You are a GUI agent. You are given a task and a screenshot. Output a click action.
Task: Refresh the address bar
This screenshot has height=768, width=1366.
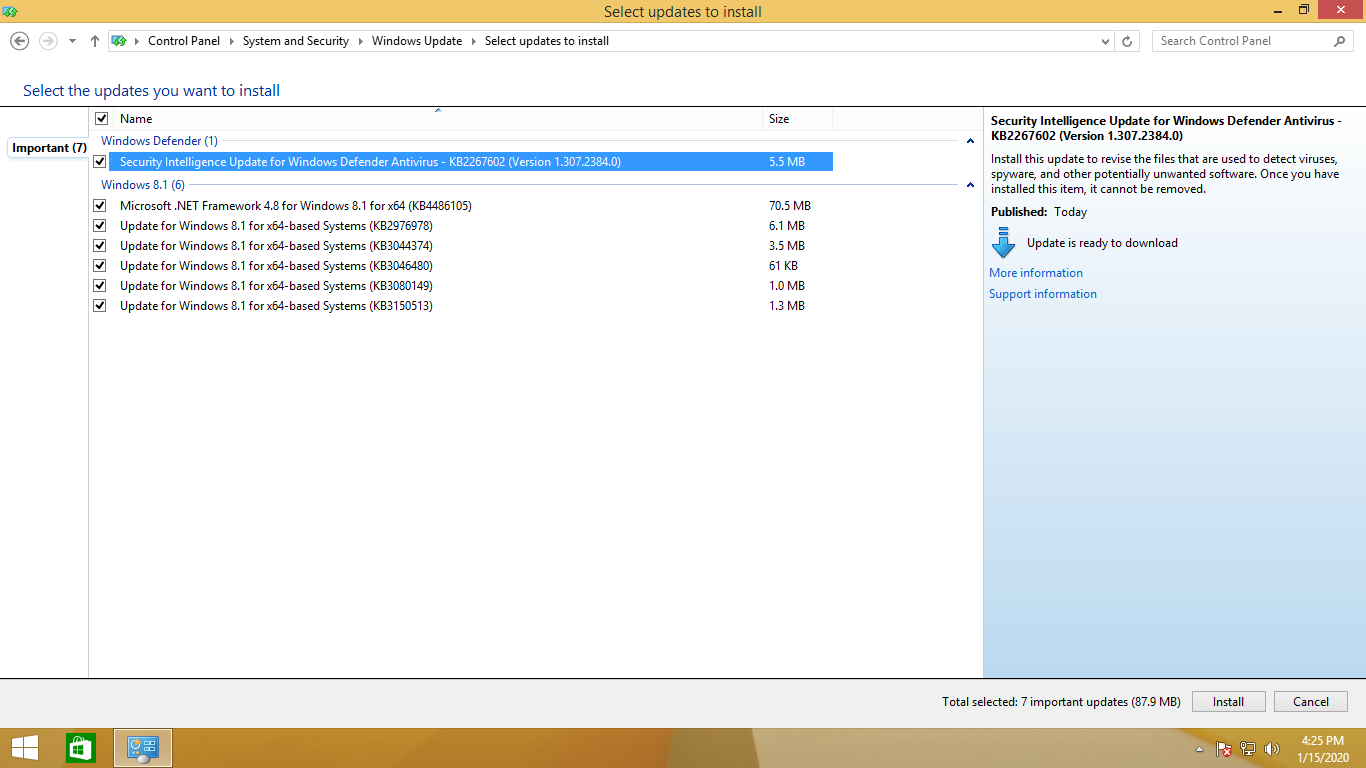click(x=1127, y=41)
